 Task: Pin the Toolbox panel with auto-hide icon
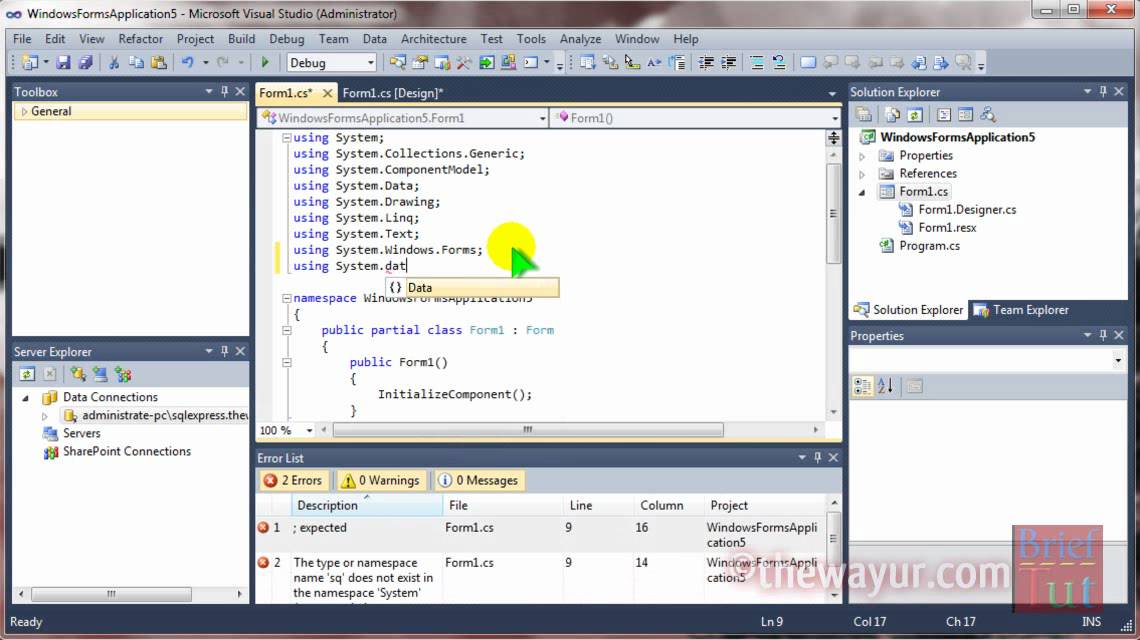pos(225,92)
